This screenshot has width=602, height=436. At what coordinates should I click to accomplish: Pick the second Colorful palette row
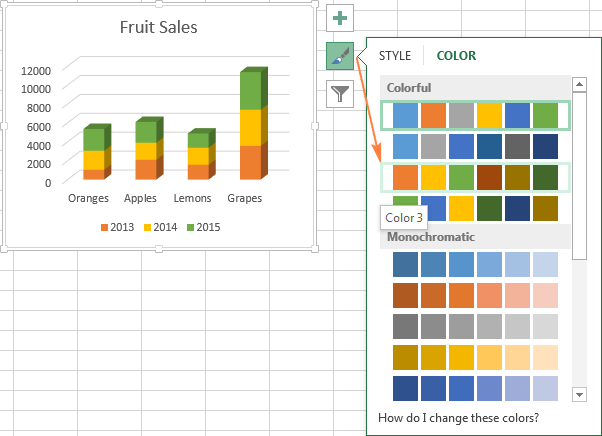point(475,146)
